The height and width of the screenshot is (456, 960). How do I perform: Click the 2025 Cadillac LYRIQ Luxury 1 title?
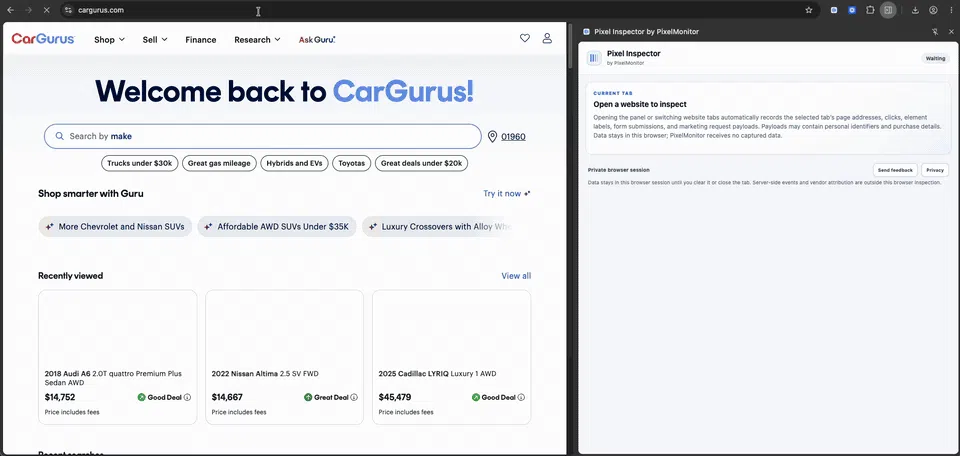437,373
